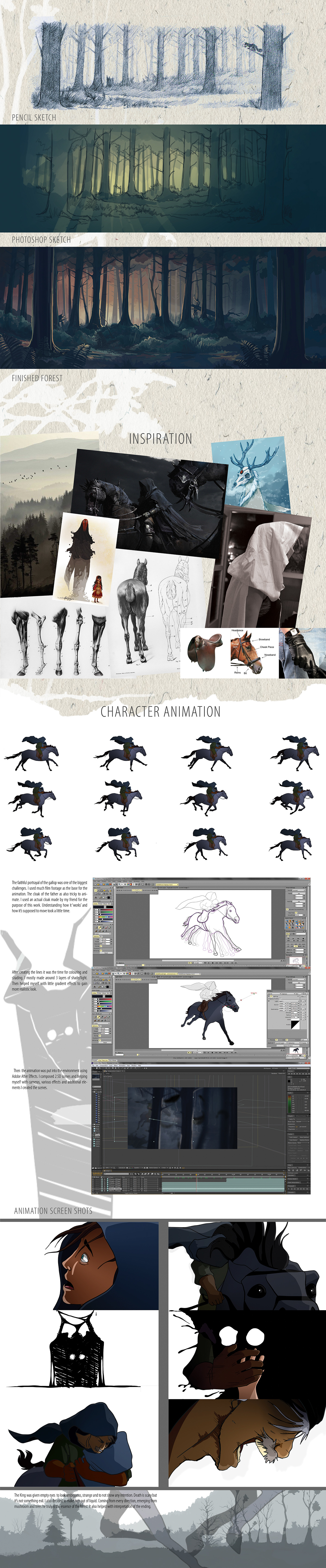Screen dimensions: 326x1568
Task: Click the 'CHARACTER ANIMATION' heading
Action: (161, 711)
